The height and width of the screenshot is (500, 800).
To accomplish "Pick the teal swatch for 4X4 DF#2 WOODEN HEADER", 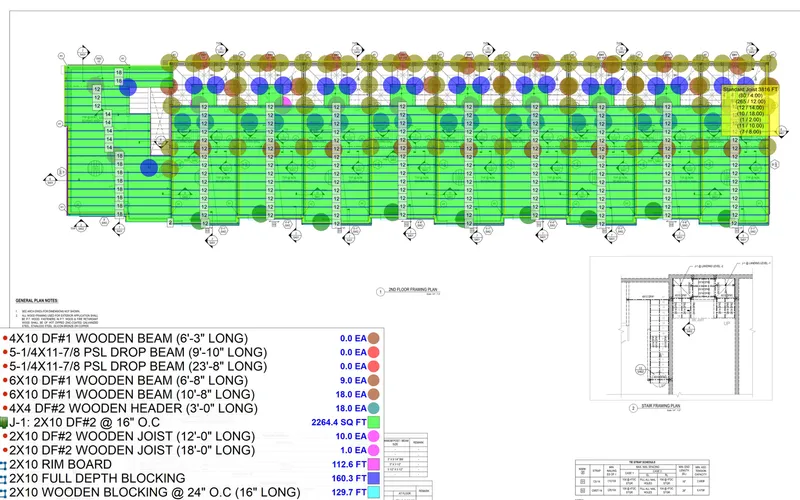I will (373, 408).
